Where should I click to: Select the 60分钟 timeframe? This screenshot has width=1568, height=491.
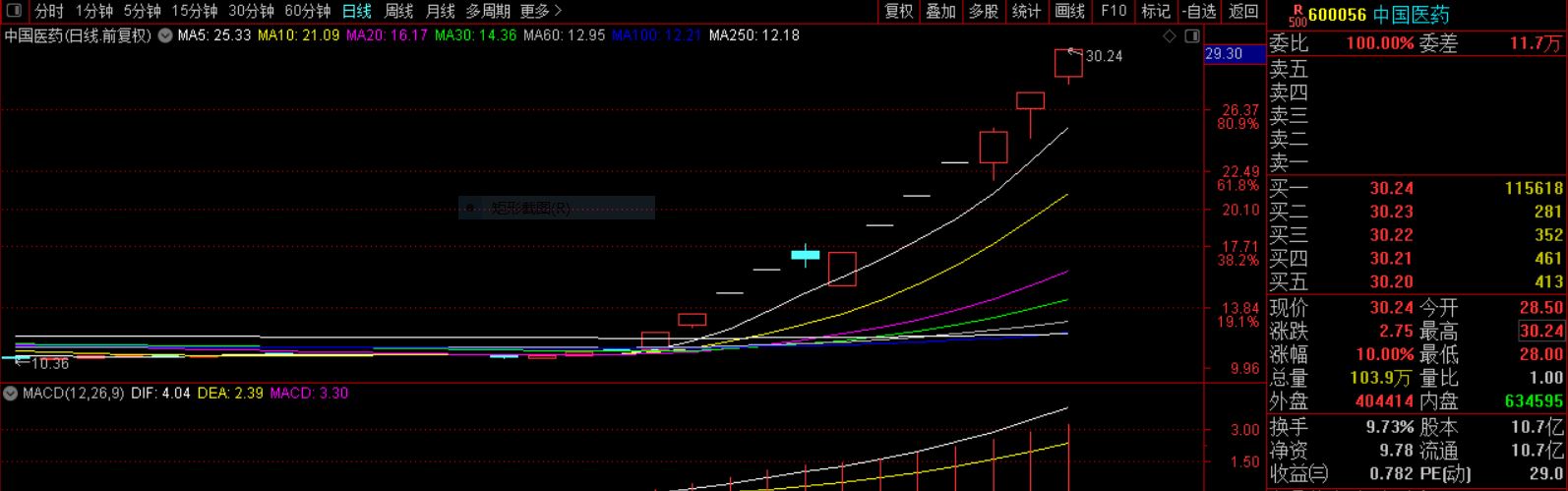[x=307, y=11]
